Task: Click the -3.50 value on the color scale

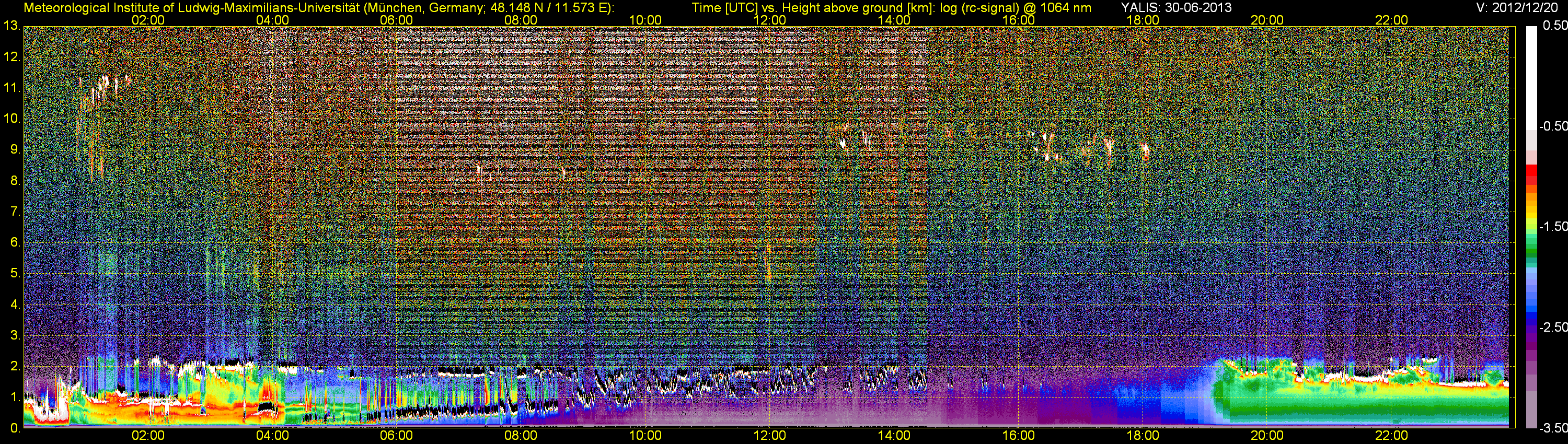Action: (1553, 428)
